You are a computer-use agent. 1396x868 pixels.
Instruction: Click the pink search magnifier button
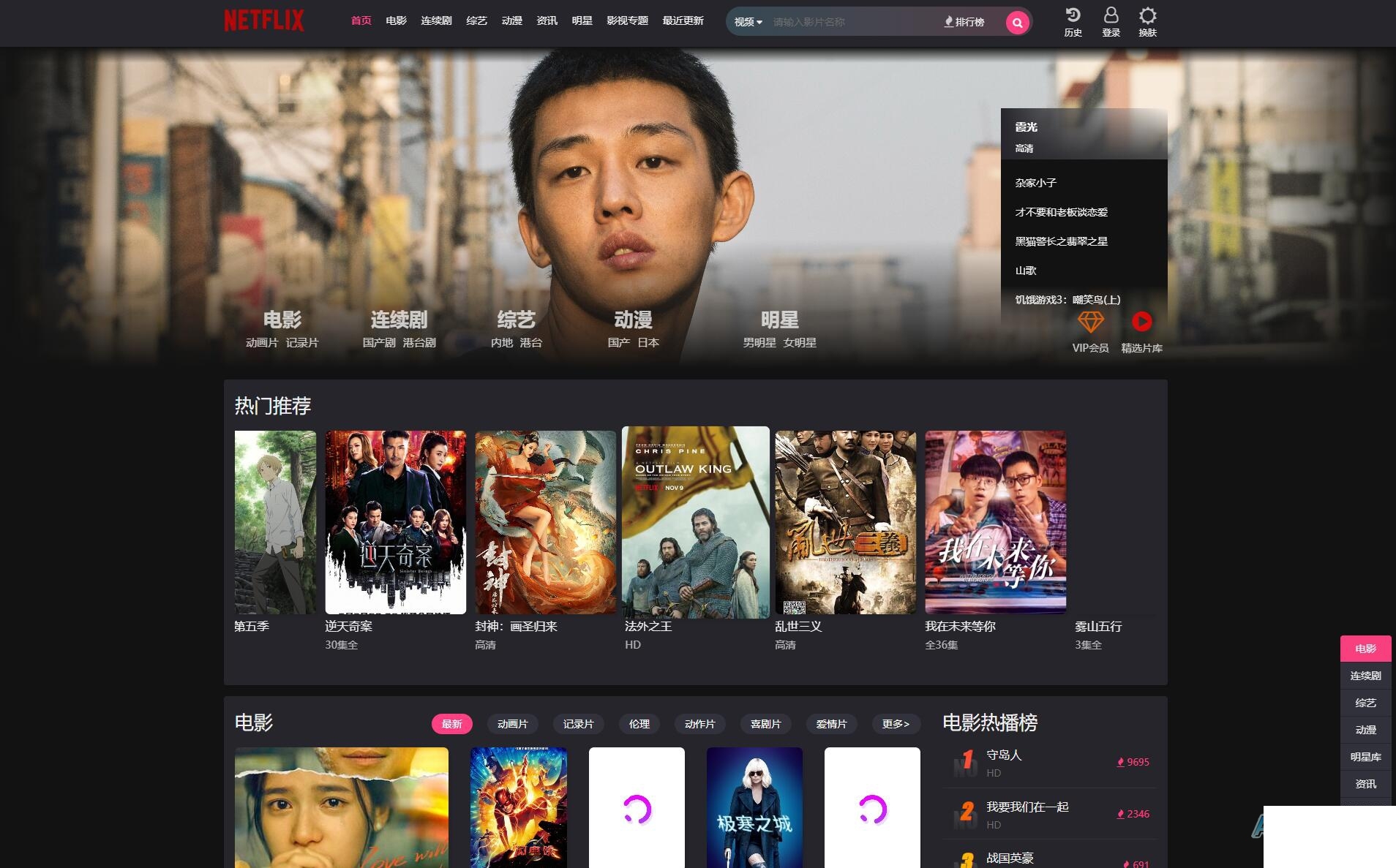pos(1017,23)
